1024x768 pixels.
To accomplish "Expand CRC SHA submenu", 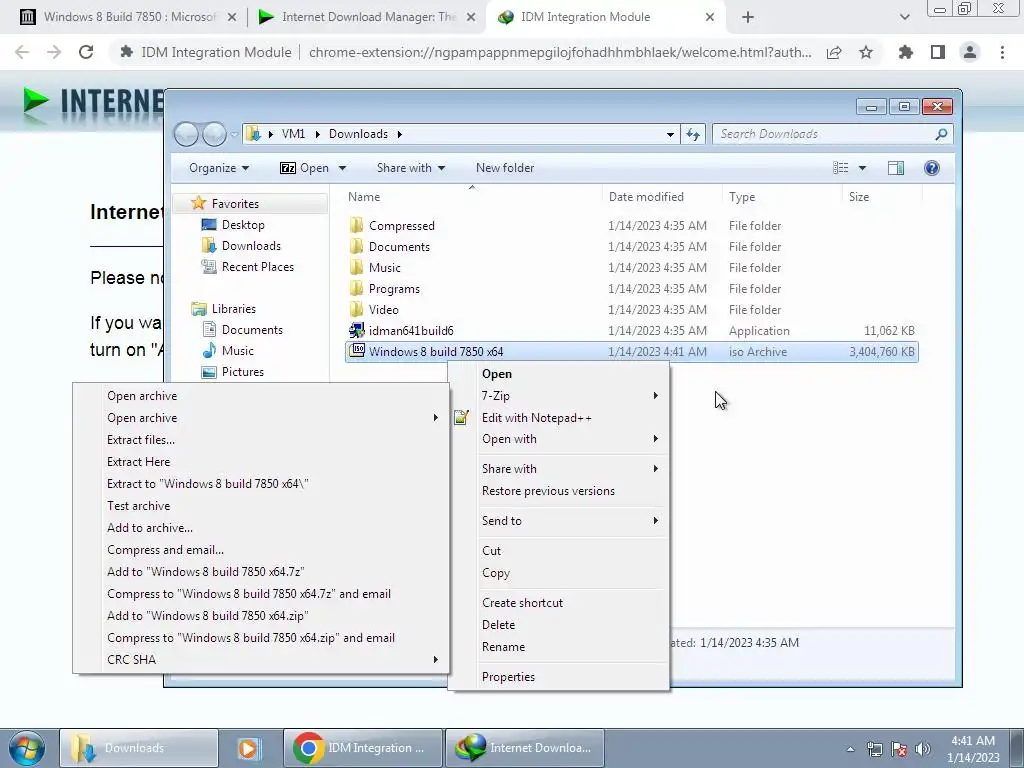I will [x=261, y=660].
